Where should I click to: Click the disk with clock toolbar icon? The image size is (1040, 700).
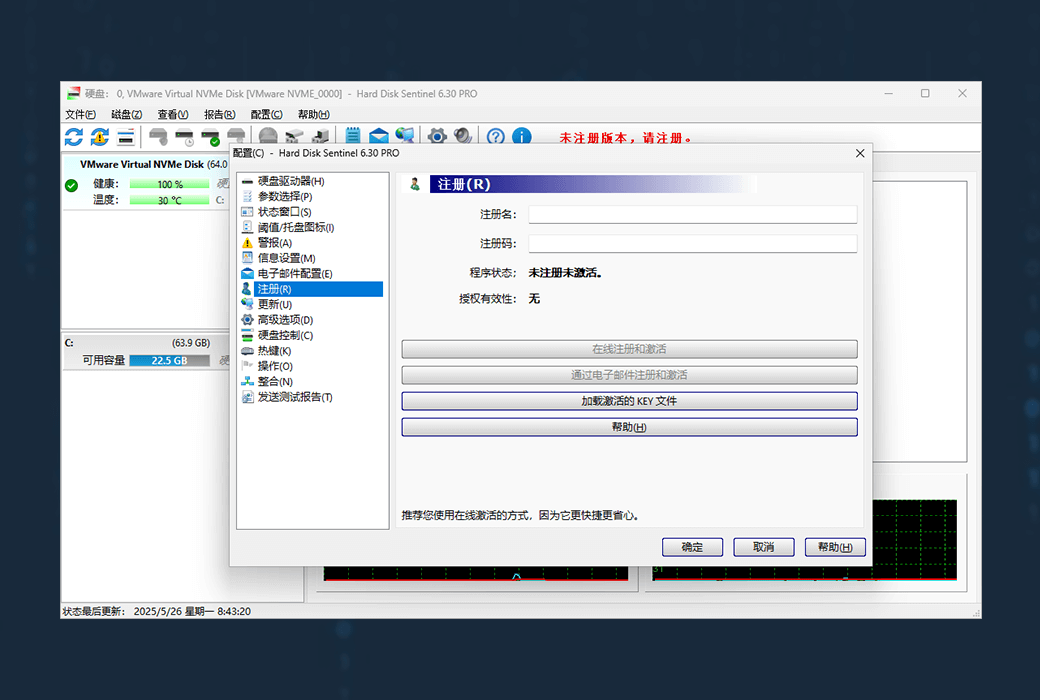(x=184, y=137)
